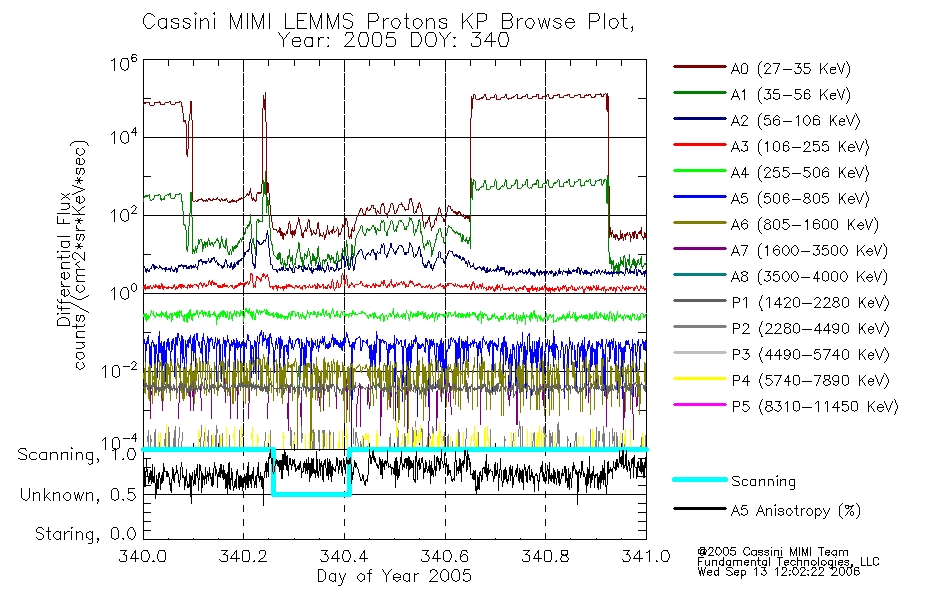Click the A0 (27-35 KeV) legend line

pos(699,67)
